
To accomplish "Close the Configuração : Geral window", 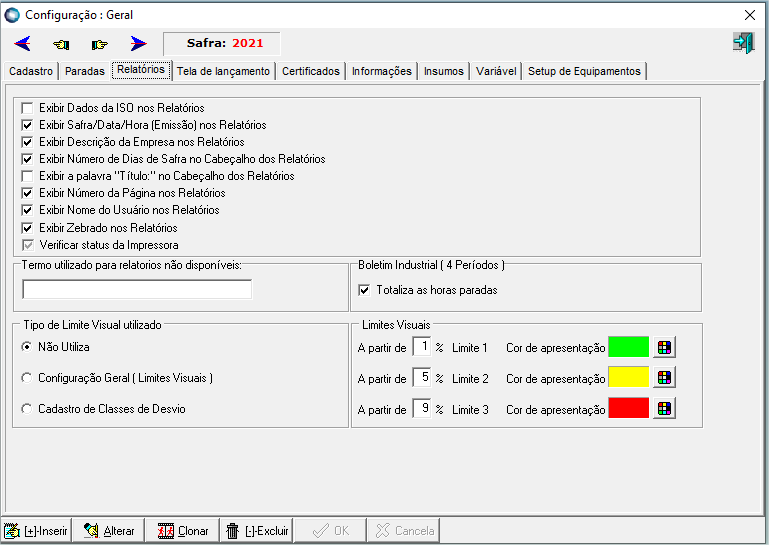I will pos(750,15).
